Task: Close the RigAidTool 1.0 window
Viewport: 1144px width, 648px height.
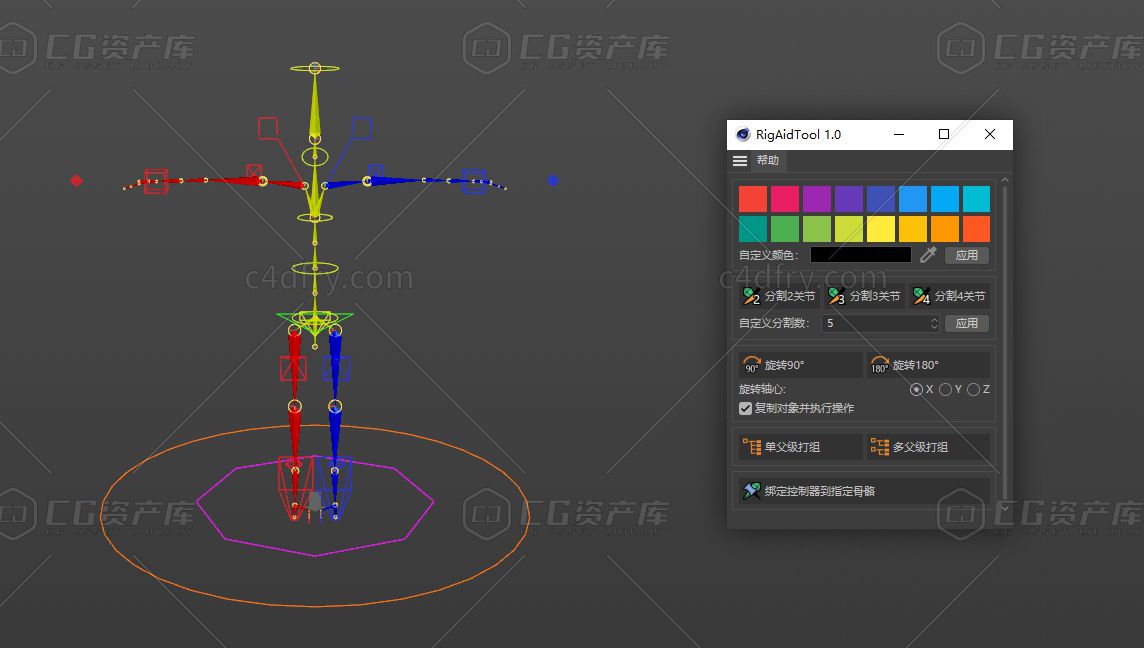Action: 989,134
